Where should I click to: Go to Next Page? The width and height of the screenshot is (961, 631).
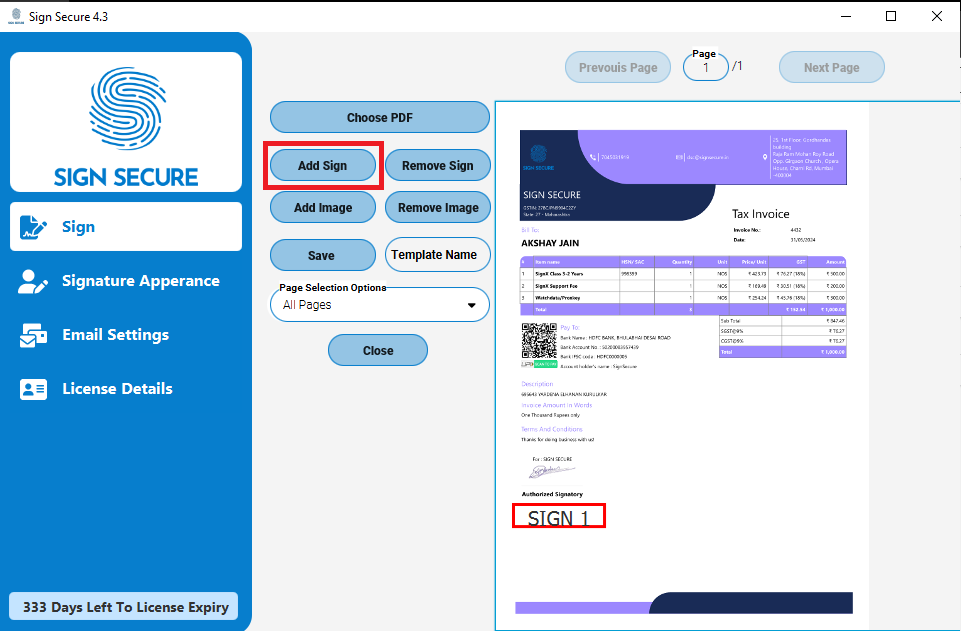[832, 67]
